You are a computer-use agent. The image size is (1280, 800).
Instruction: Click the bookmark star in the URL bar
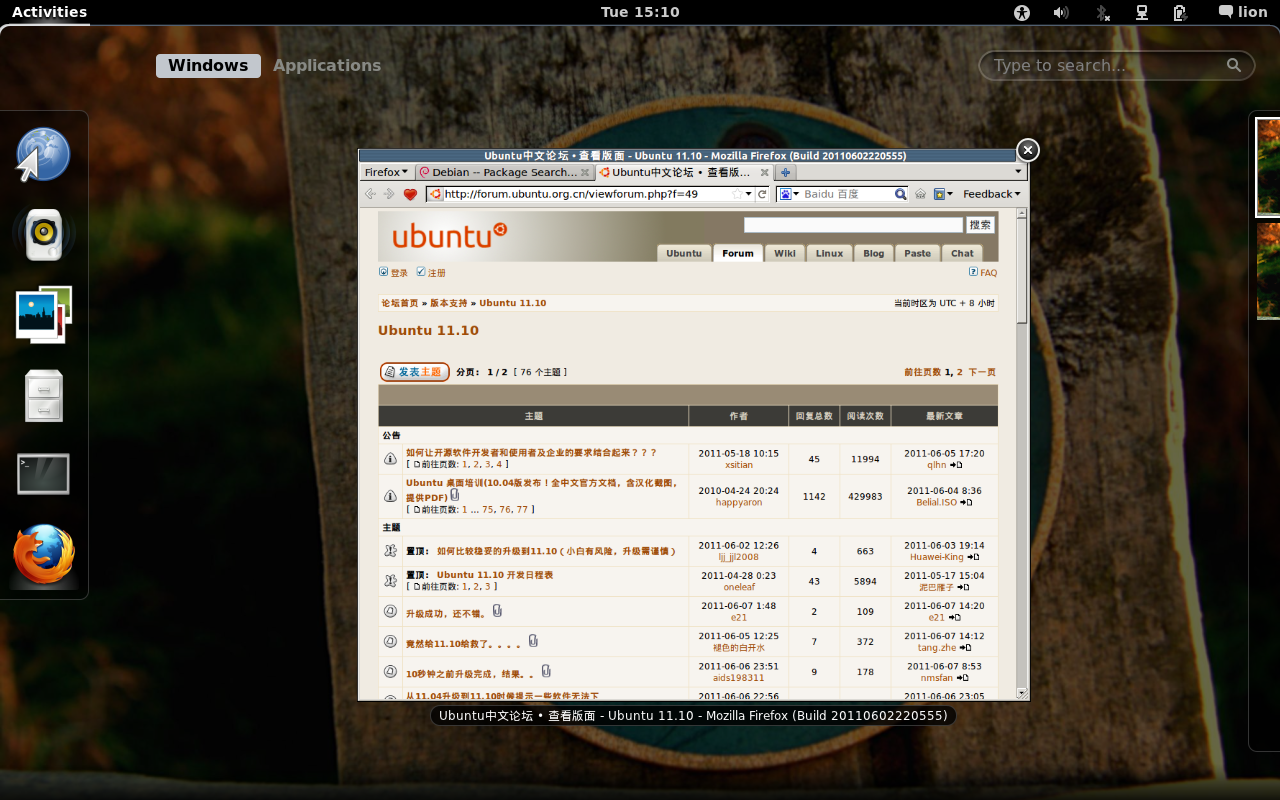pos(738,194)
